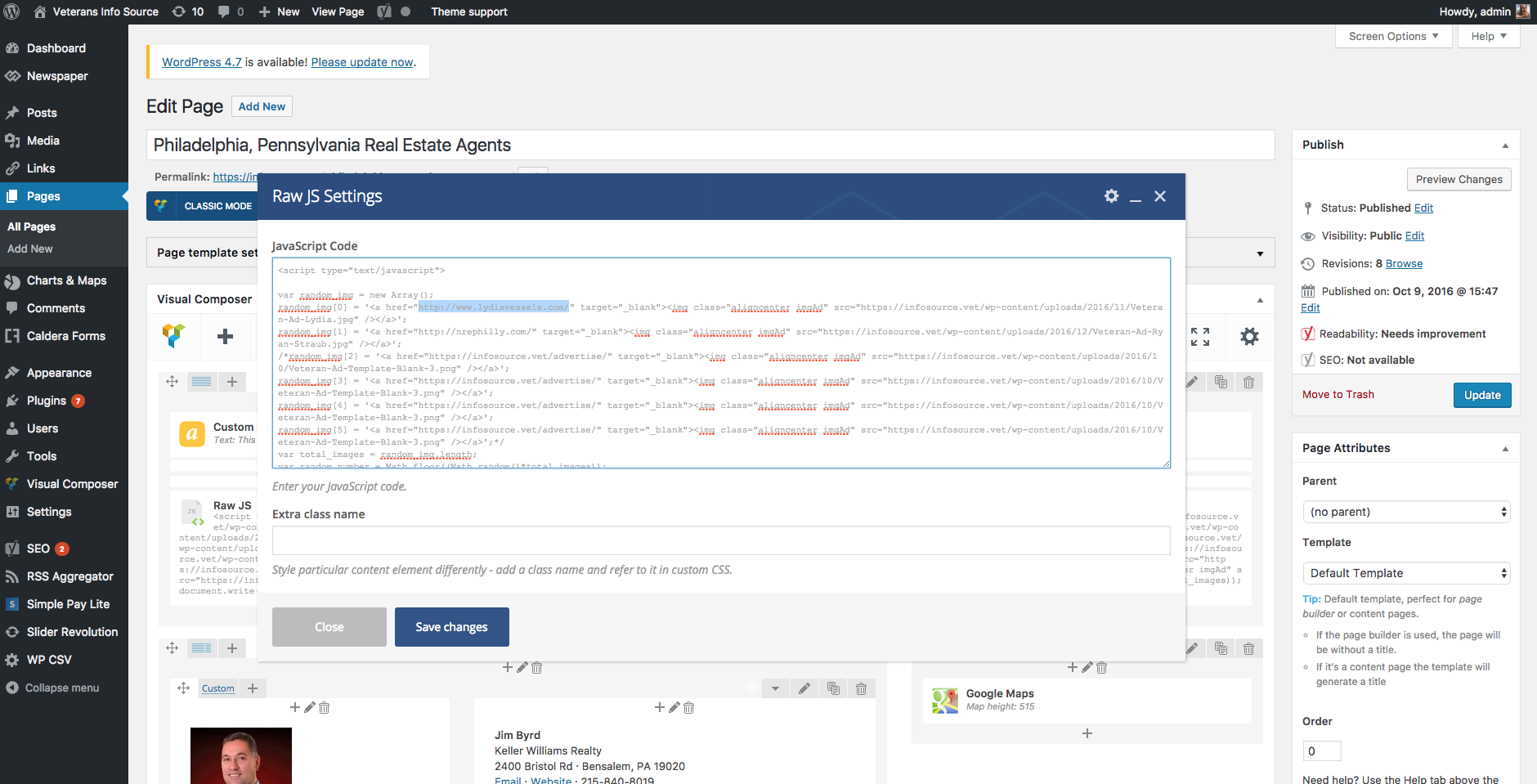Click the calendar icon beside Published on
The image size is (1537, 784).
coord(1308,291)
